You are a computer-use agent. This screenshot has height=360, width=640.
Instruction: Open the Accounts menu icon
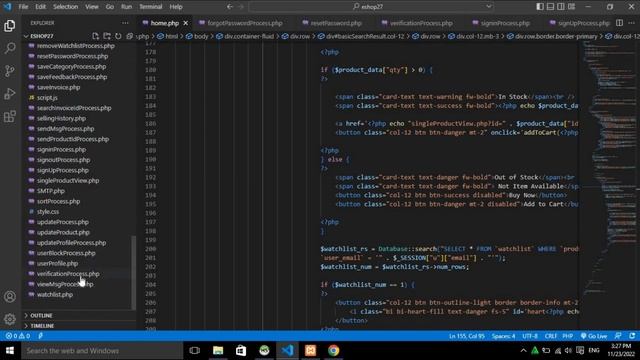click(x=10, y=297)
